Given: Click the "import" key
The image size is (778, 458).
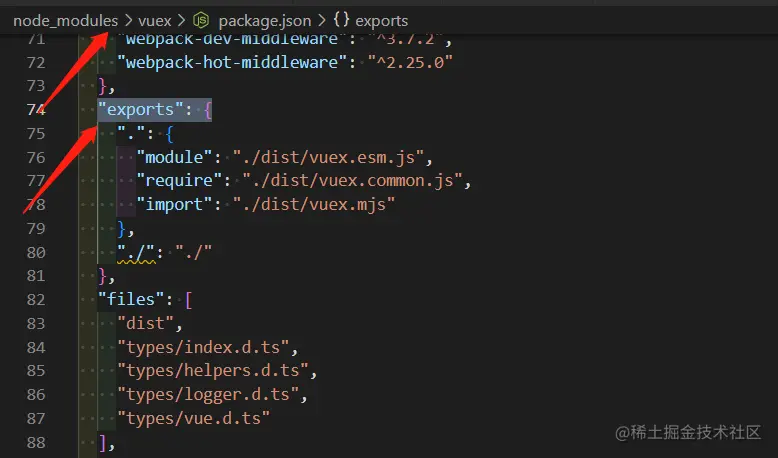Looking at the screenshot, I should point(175,204).
